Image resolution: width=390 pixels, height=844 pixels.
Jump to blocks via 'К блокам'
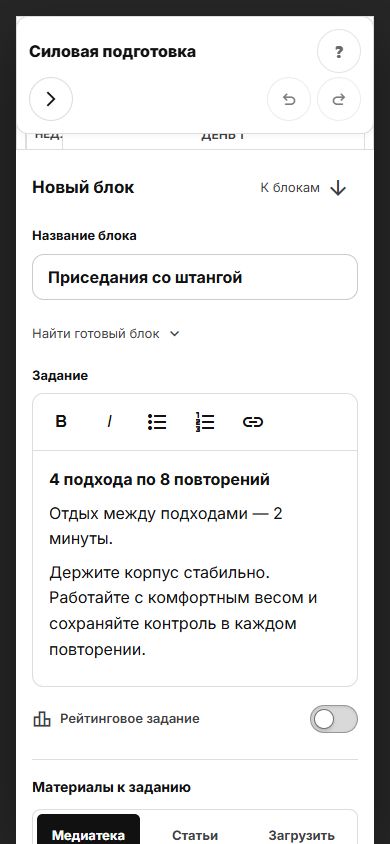point(290,188)
